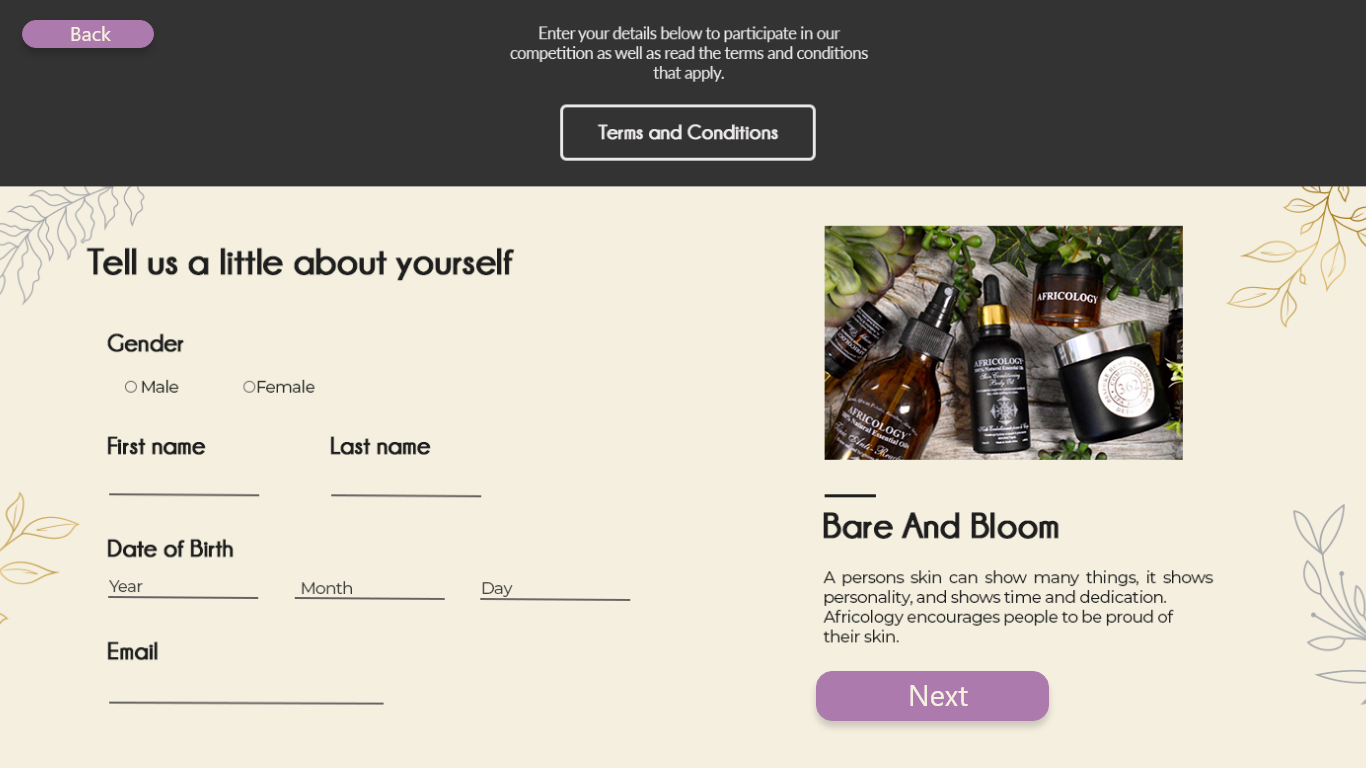Select the Male radio button

(131, 387)
